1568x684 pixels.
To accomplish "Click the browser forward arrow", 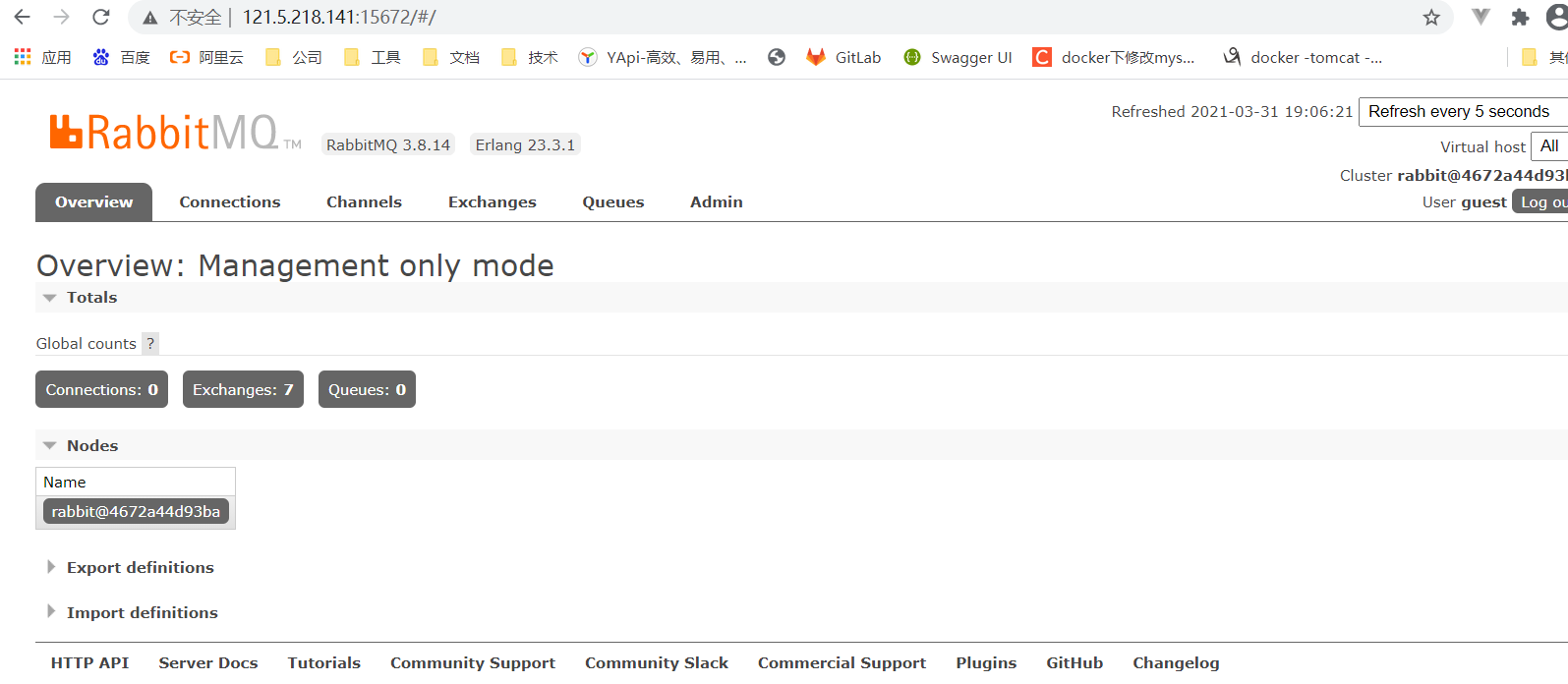I will tap(61, 17).
